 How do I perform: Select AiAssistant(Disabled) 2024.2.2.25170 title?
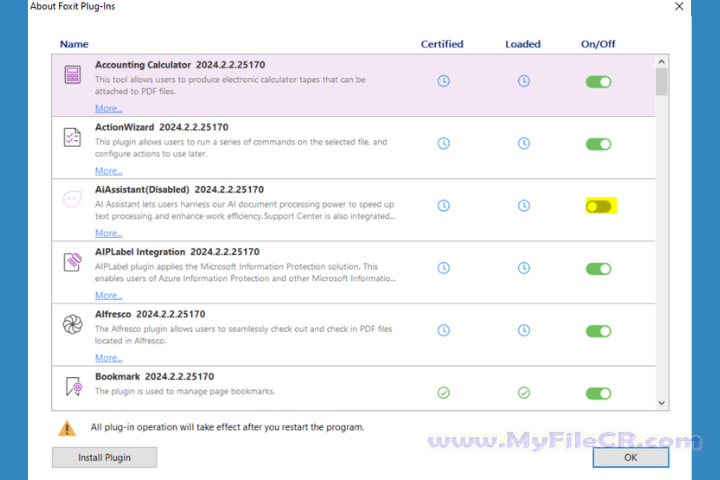[180, 190]
